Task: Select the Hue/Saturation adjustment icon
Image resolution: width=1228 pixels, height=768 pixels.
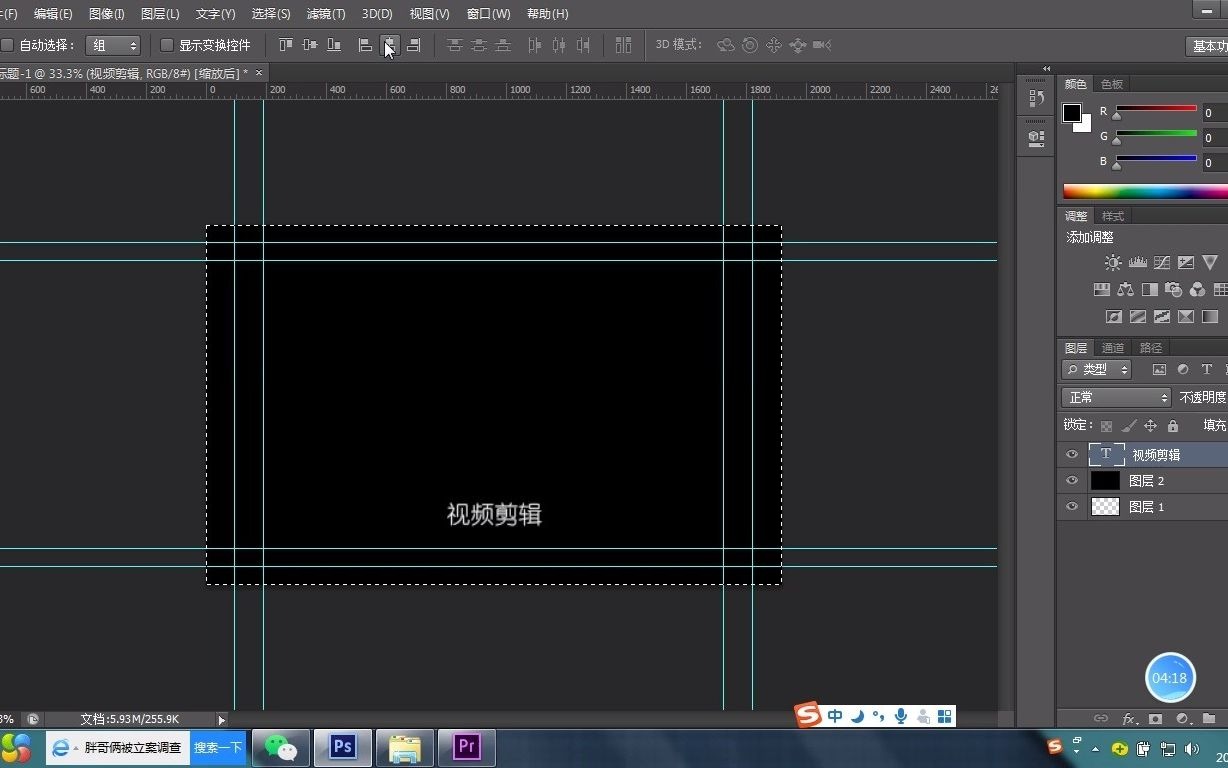Action: coord(1101,289)
